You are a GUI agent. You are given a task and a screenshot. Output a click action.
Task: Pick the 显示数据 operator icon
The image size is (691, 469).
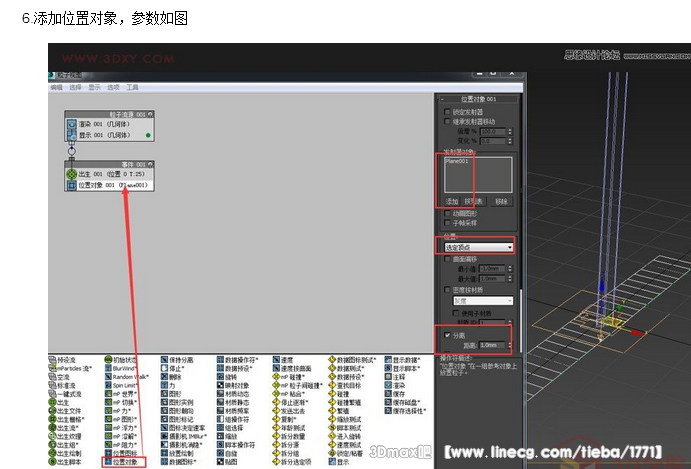pos(388,360)
